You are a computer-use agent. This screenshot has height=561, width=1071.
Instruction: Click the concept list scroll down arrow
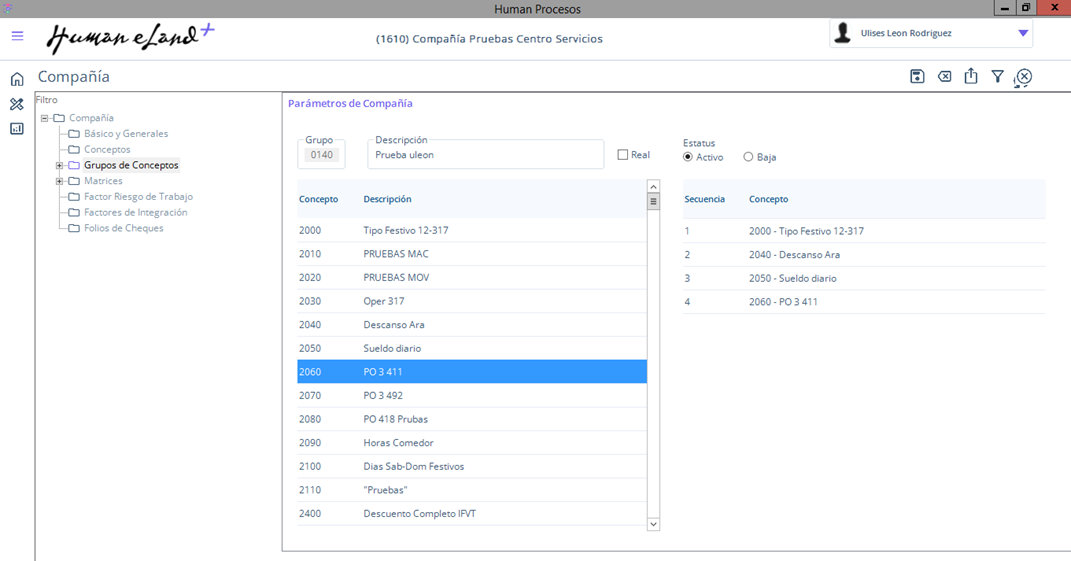[x=653, y=524]
